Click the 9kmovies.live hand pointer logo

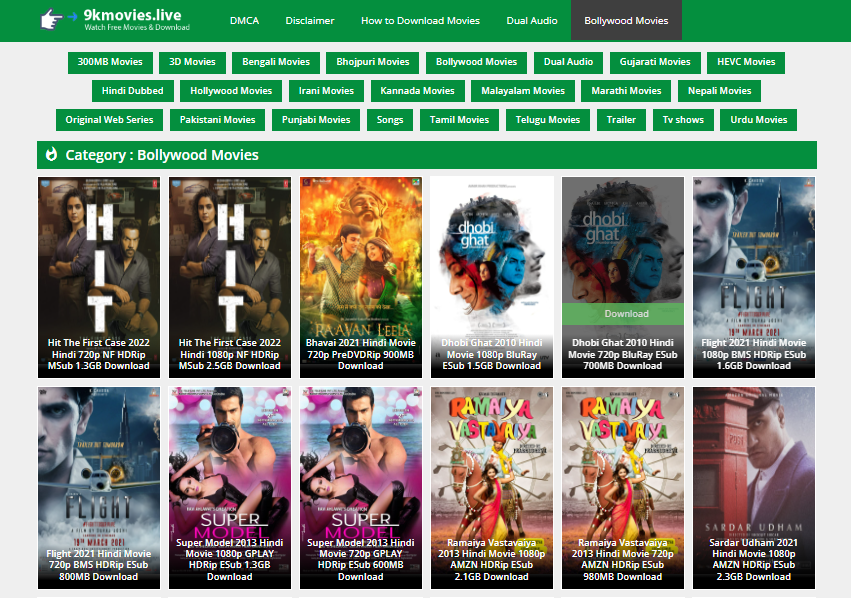pos(57,20)
